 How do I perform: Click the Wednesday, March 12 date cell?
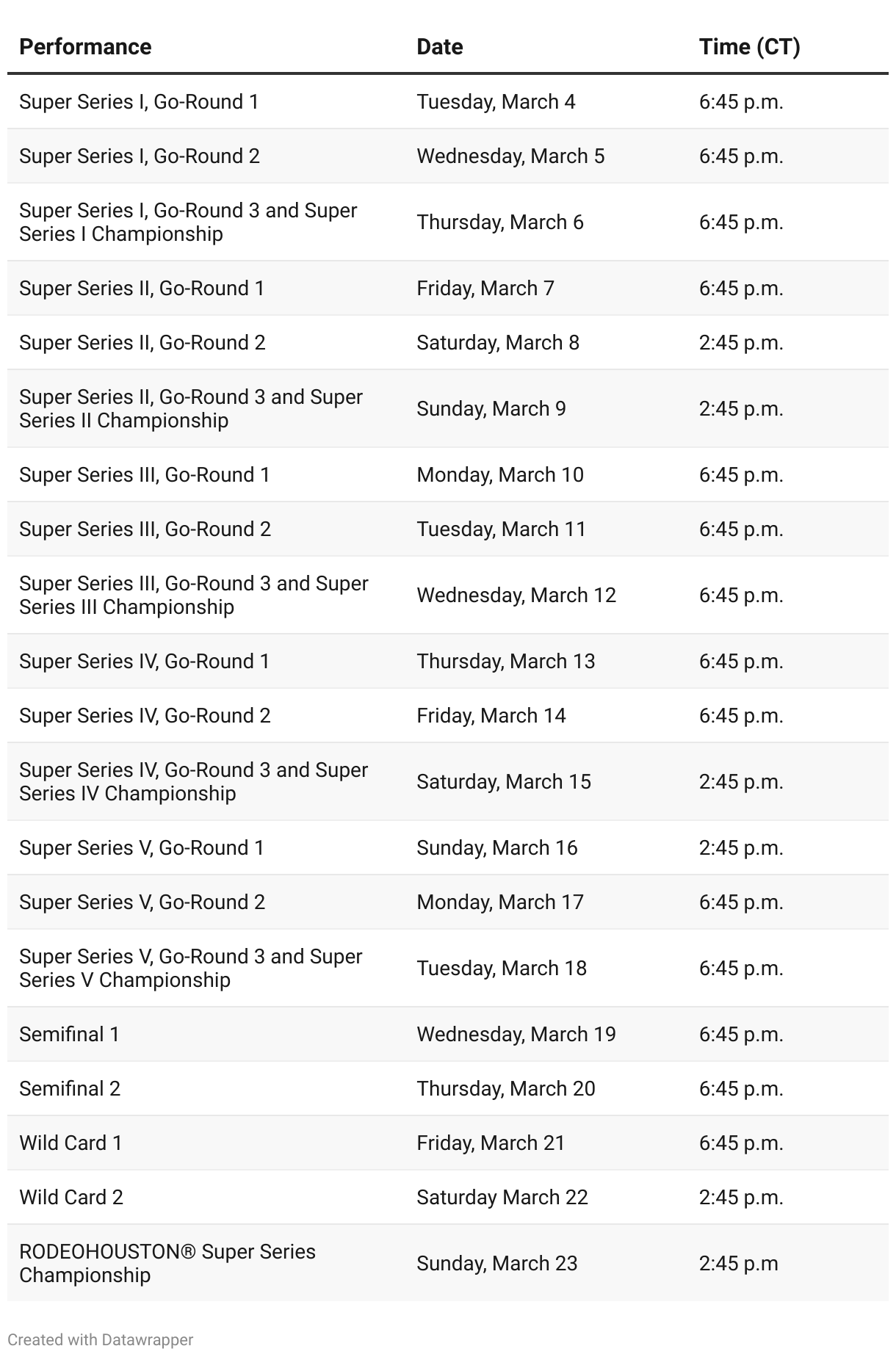tap(516, 596)
